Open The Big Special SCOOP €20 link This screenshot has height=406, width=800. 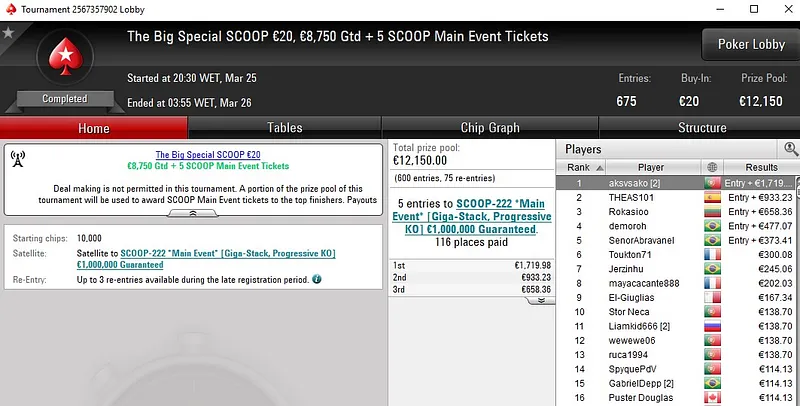point(208,155)
